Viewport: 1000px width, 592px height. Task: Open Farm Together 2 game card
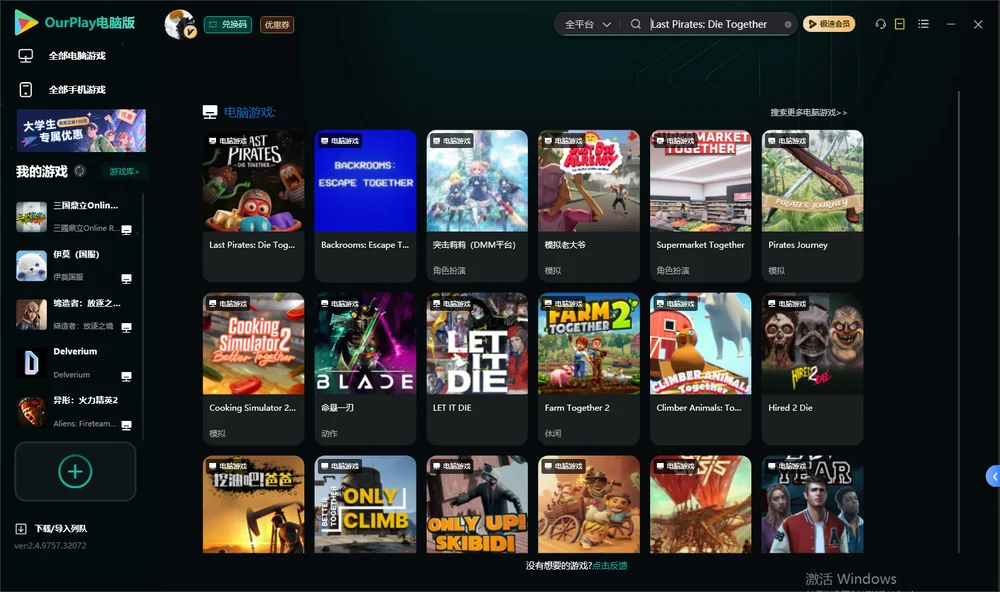pyautogui.click(x=589, y=369)
